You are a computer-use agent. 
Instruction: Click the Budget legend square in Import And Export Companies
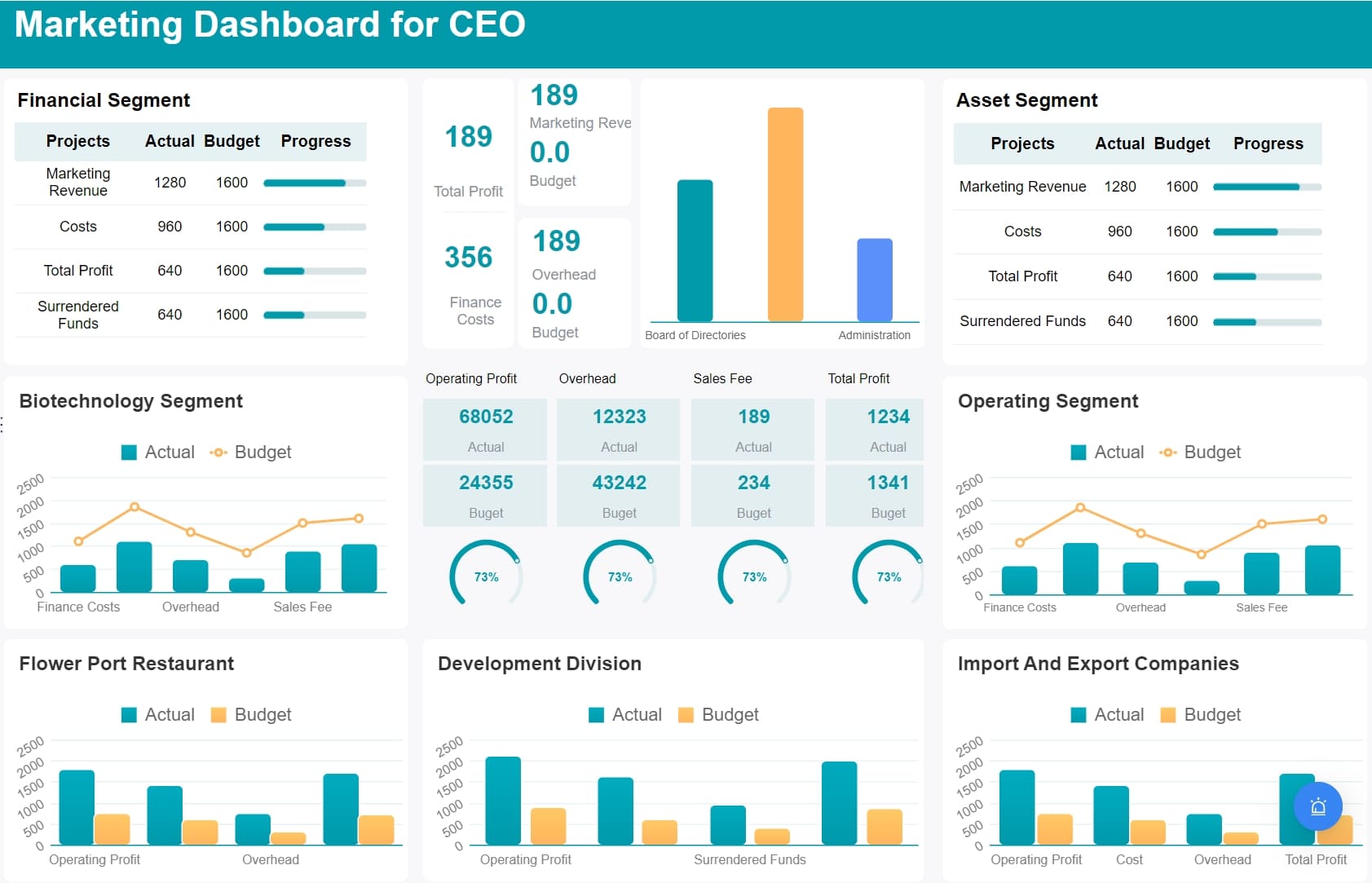[1167, 714]
